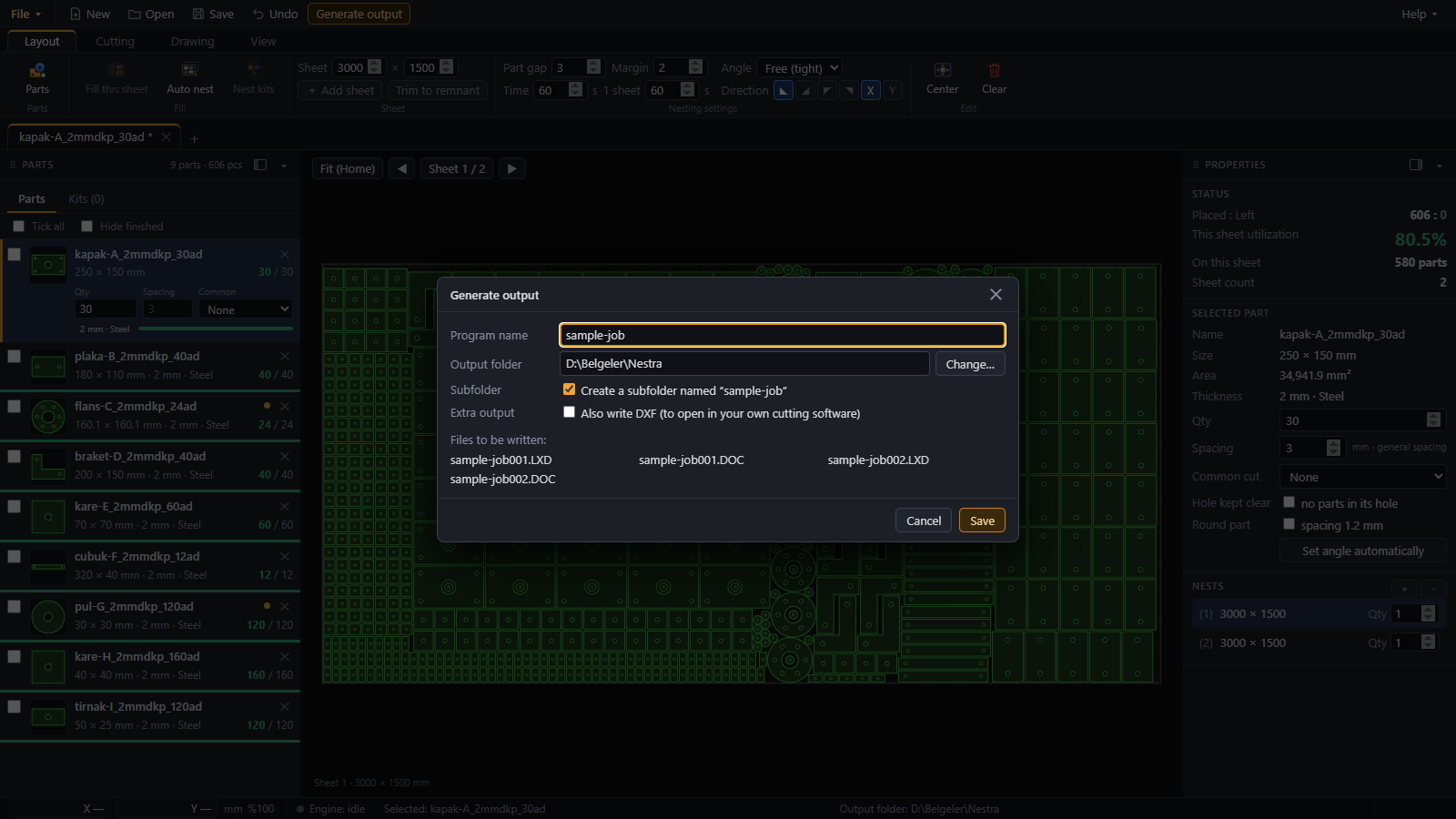This screenshot has height=819, width=1456.
Task: Click the Auto nest icon
Action: [x=189, y=71]
